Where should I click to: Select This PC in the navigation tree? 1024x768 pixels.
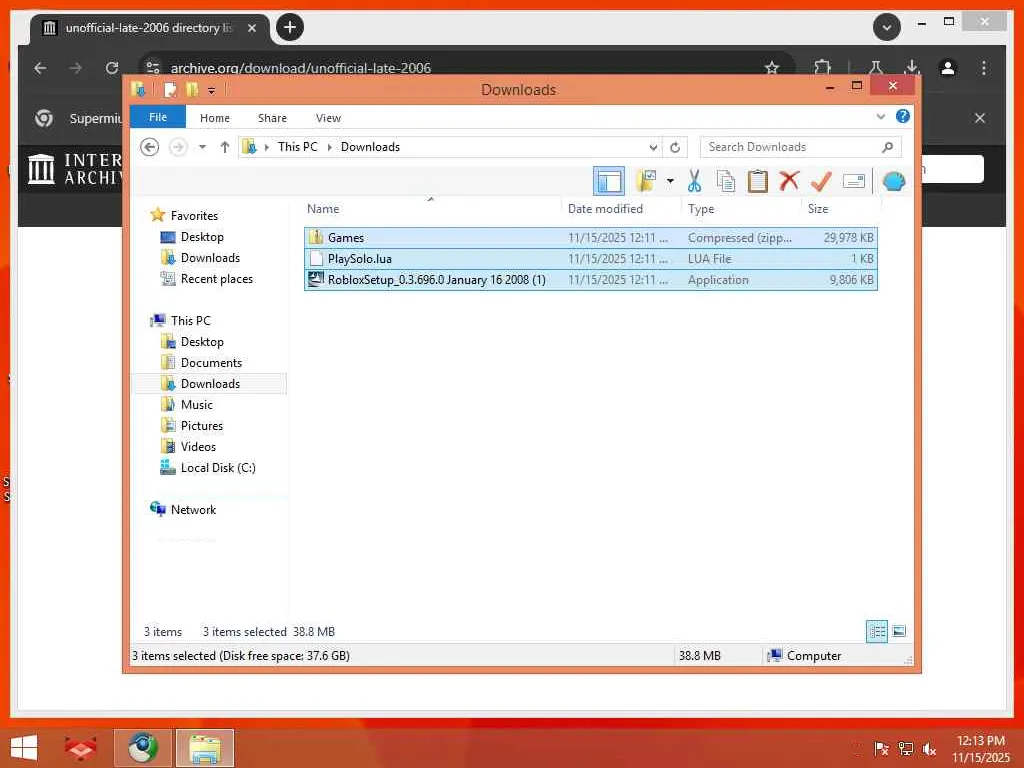point(191,321)
